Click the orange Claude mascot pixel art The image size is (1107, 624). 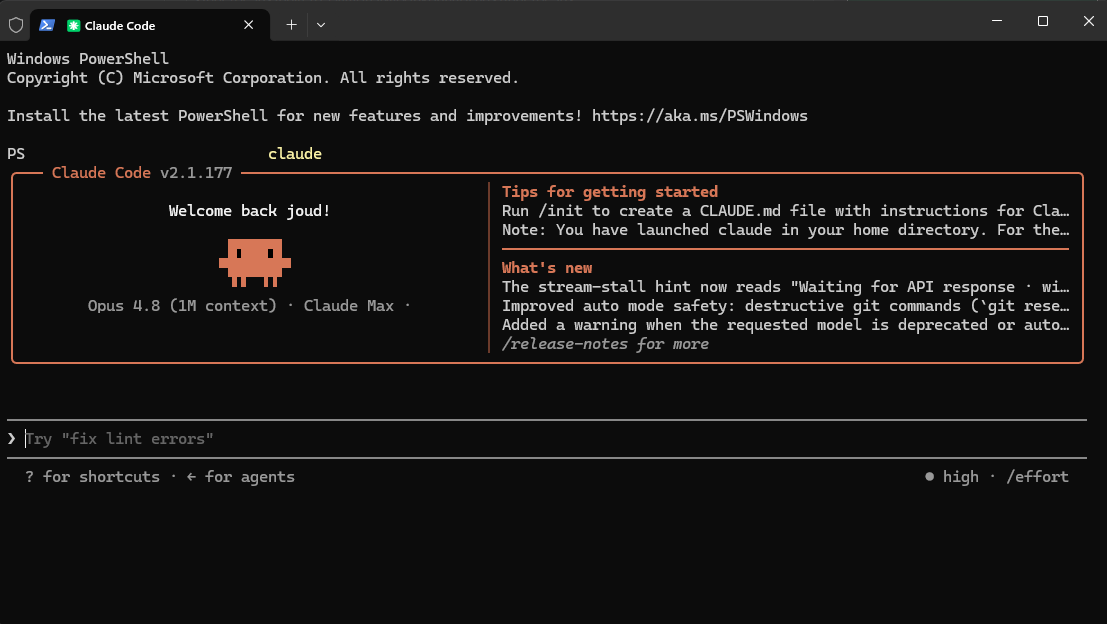[255, 263]
